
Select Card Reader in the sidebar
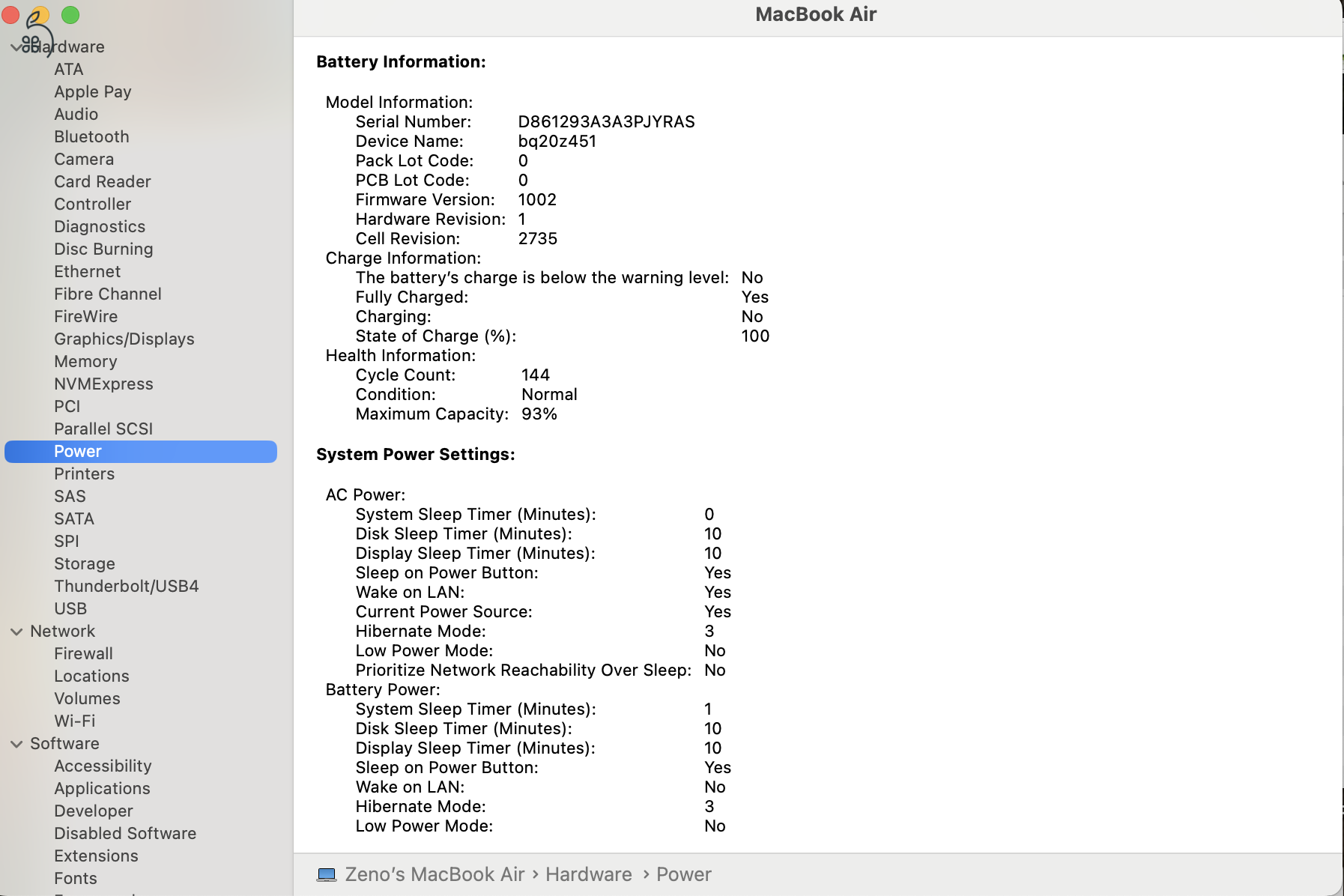pos(103,181)
